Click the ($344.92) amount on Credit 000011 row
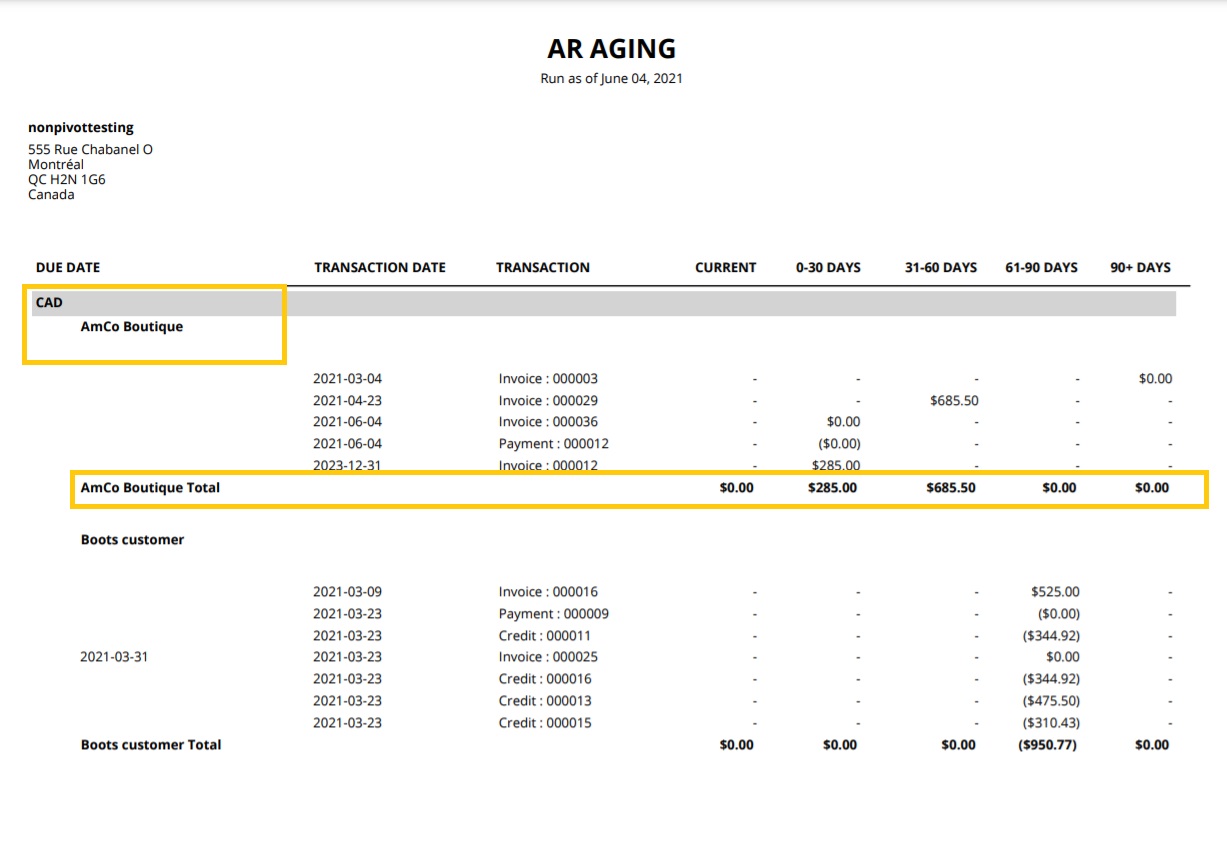This screenshot has height=850, width=1227. point(1051,635)
